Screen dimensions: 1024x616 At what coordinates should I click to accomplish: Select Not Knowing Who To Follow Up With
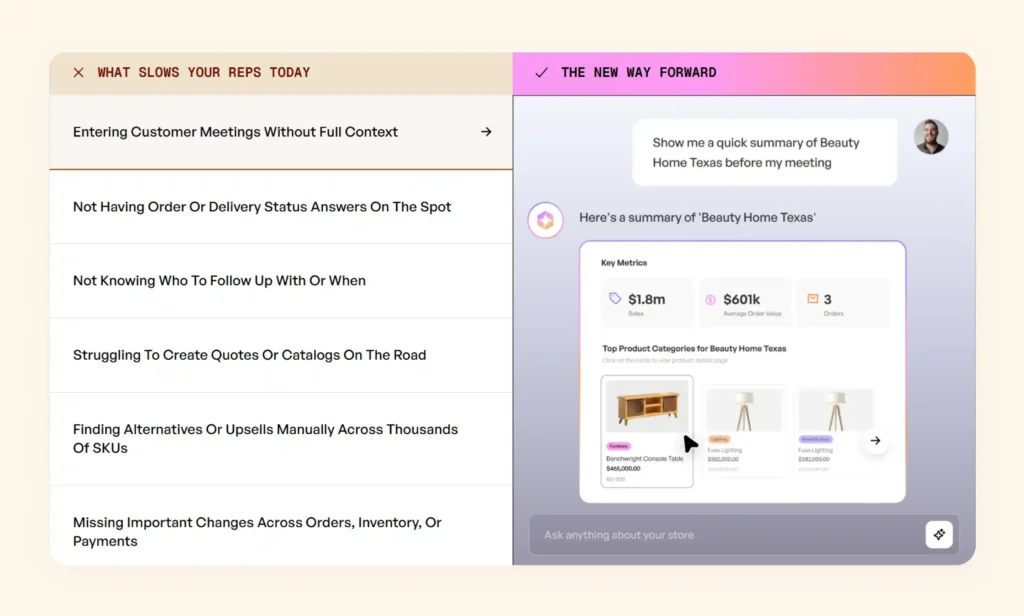point(281,281)
